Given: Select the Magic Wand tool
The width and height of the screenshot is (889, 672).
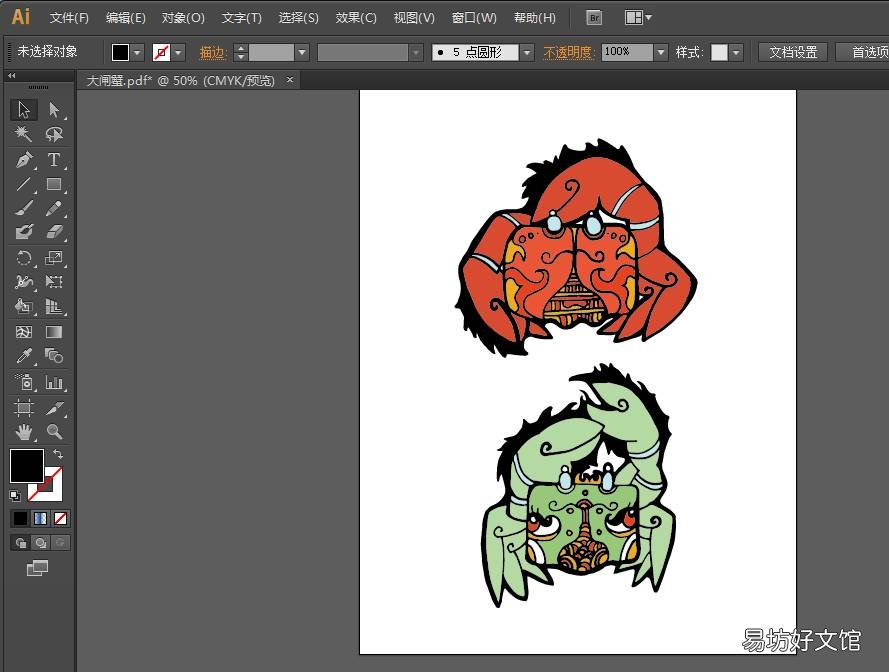Looking at the screenshot, I should click(24, 134).
